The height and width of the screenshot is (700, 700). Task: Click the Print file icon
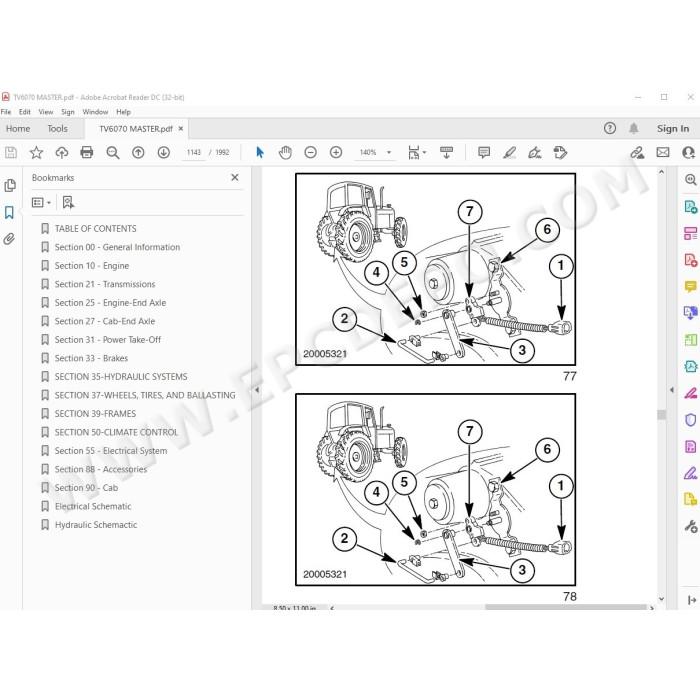pos(87,152)
